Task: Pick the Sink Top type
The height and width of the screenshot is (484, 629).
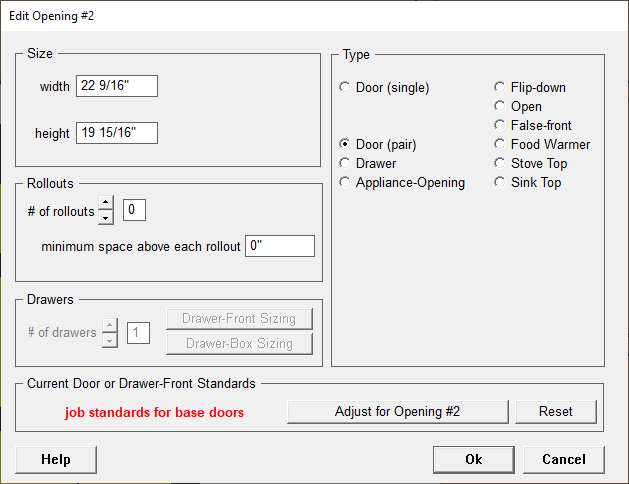Action: click(500, 182)
